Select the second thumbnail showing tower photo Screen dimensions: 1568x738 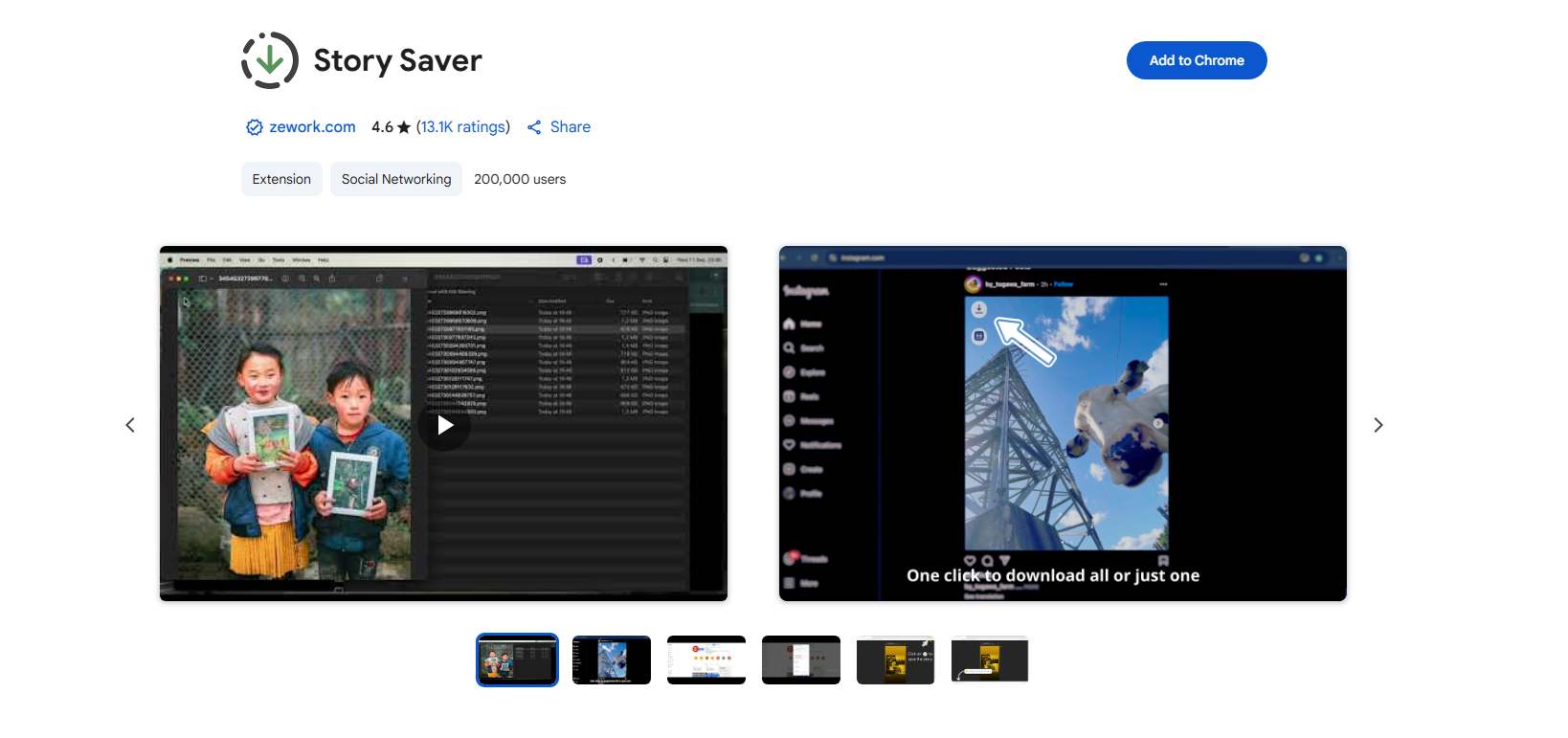pyautogui.click(x=612, y=660)
